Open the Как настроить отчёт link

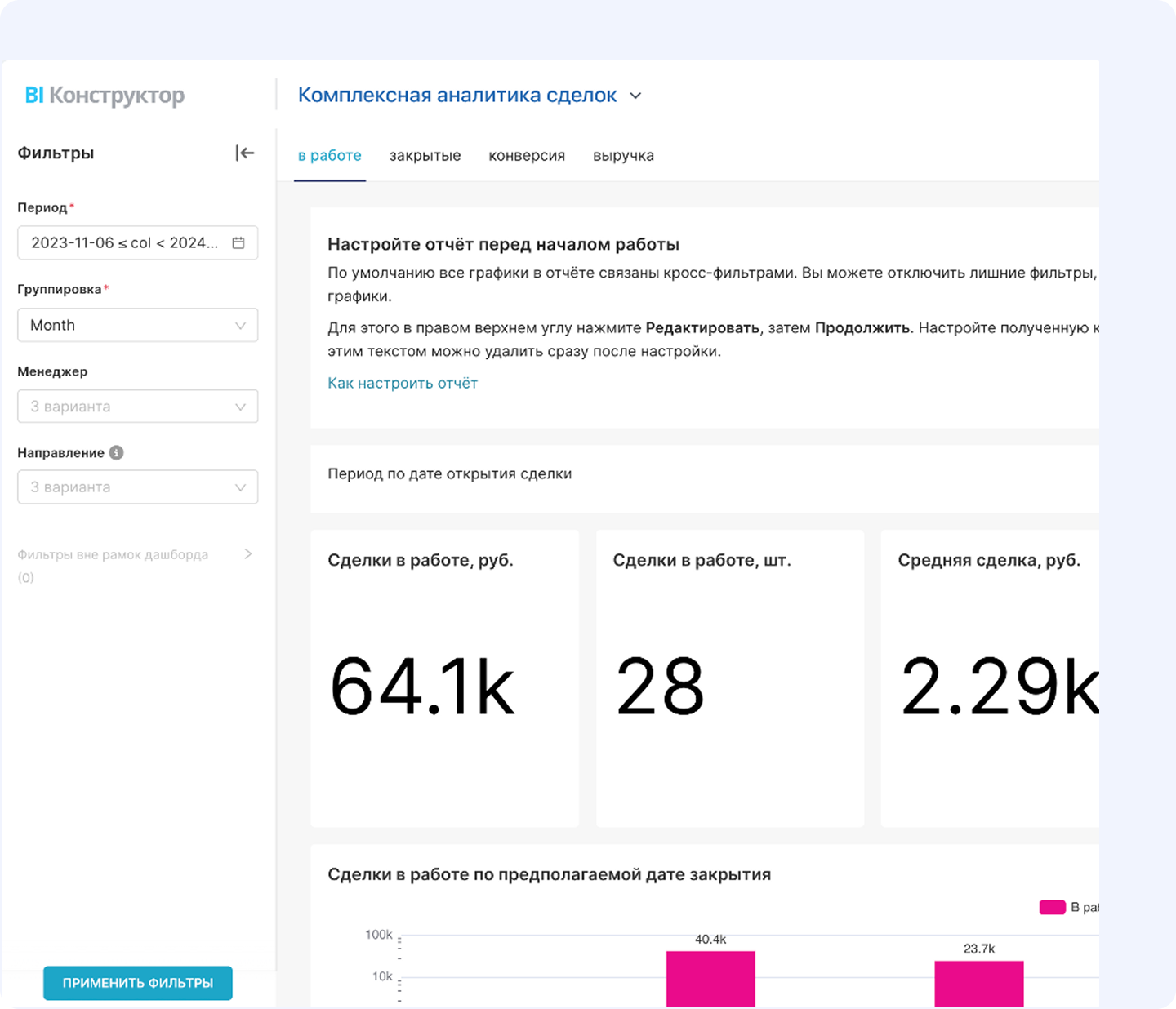(x=402, y=383)
